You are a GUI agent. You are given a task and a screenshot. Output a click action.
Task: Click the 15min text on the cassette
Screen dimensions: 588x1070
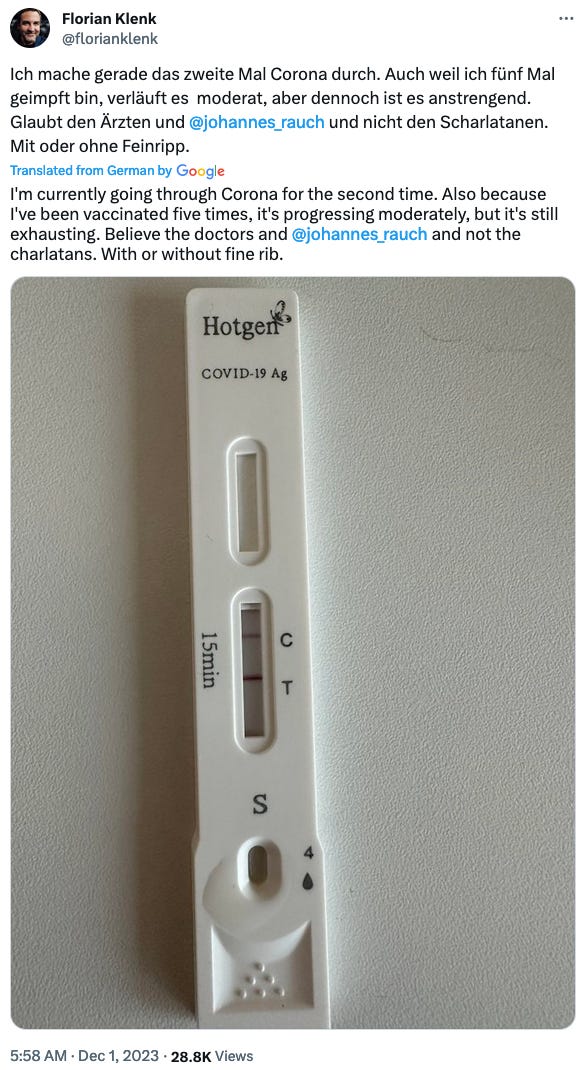click(207, 658)
